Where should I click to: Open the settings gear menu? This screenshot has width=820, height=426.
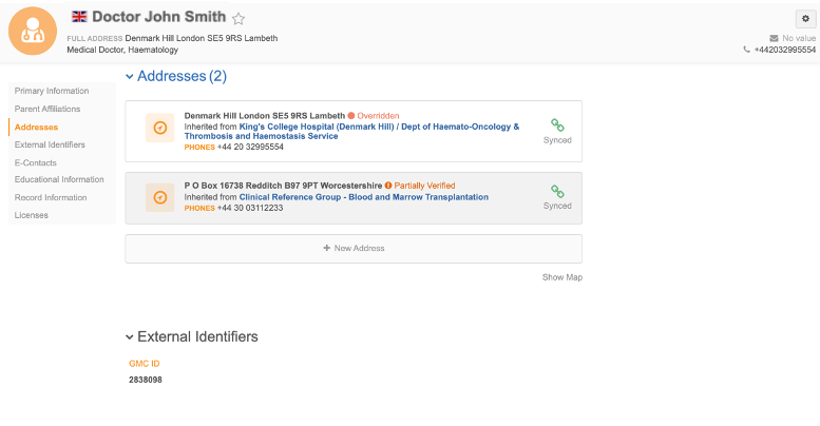(x=804, y=19)
